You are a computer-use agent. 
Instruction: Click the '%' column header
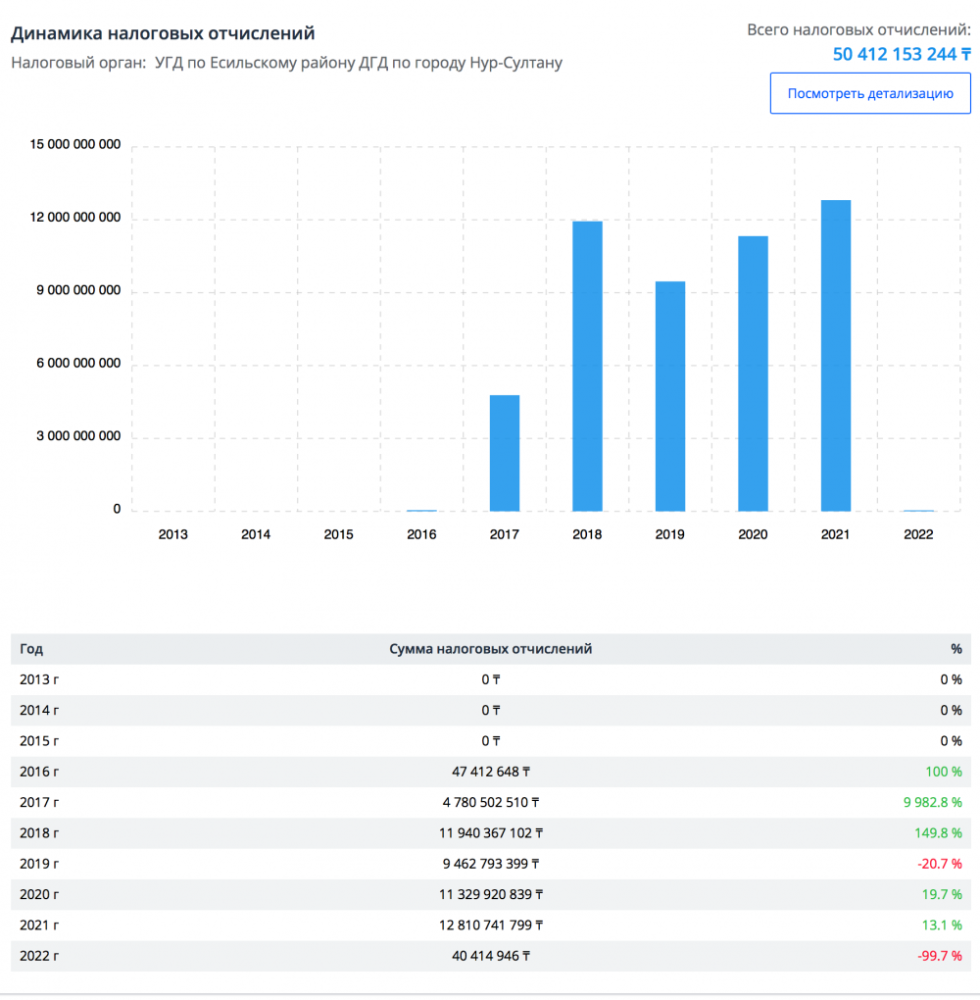956,649
